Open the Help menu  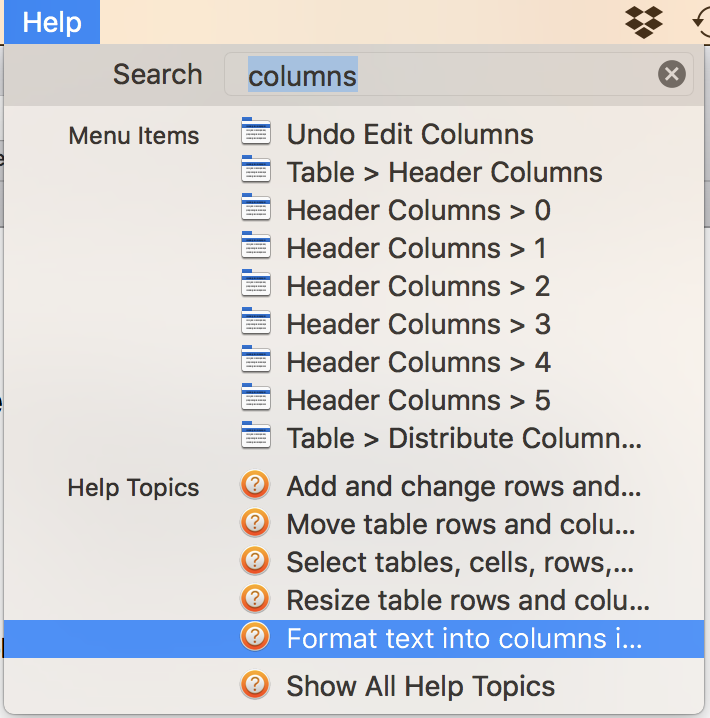click(x=51, y=22)
